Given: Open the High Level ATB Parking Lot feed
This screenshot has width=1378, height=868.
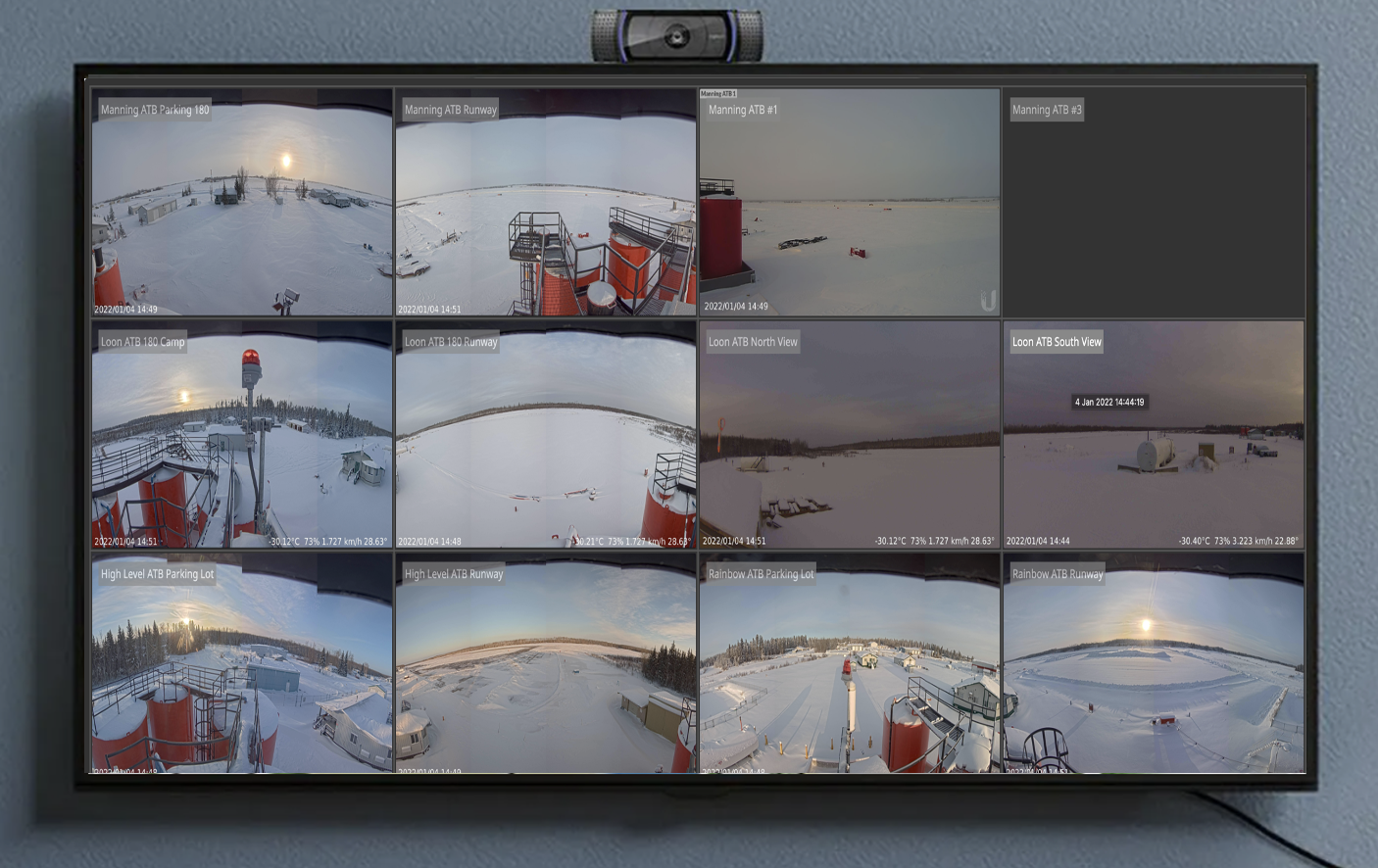Looking at the screenshot, I should click(242, 663).
